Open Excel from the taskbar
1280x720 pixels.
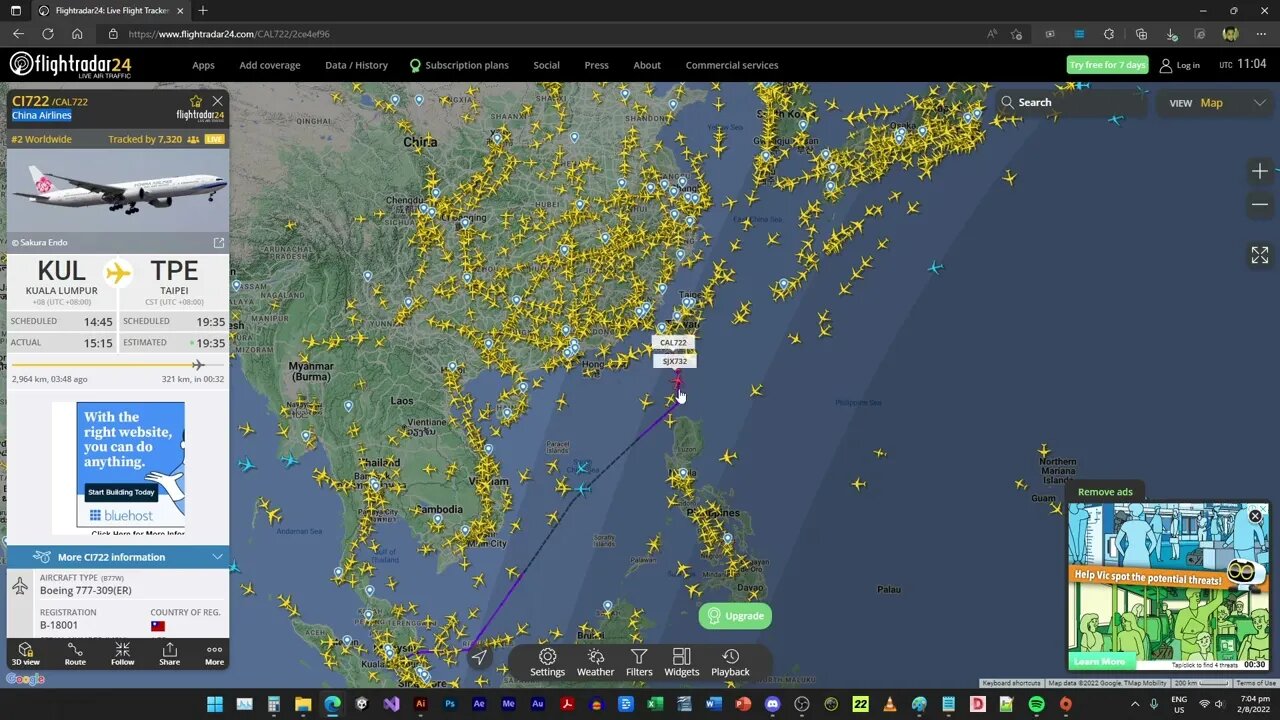pyautogui.click(x=655, y=704)
